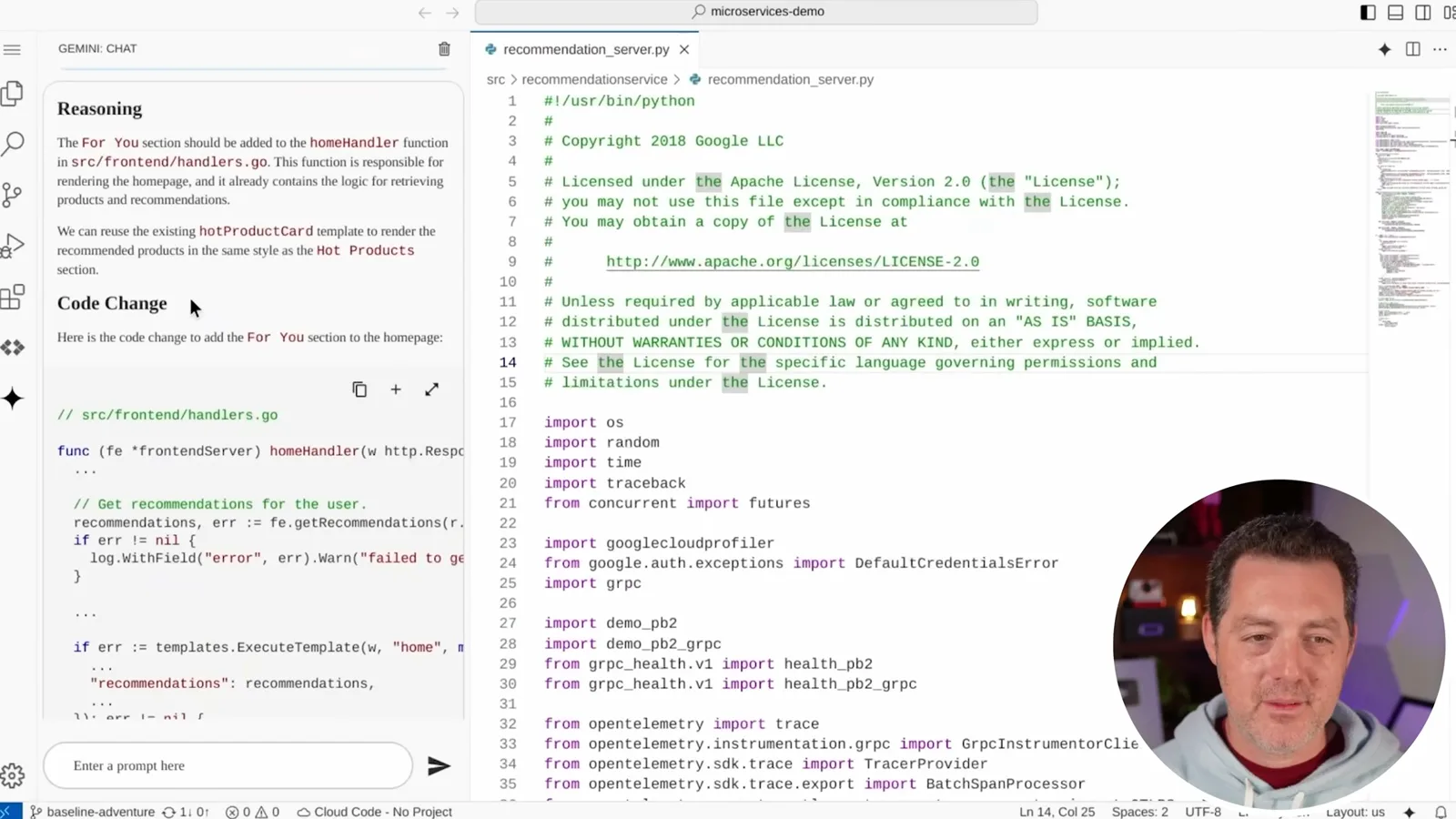Open notifications bell in status bar
This screenshot has width=1456, height=819.
(1441, 812)
